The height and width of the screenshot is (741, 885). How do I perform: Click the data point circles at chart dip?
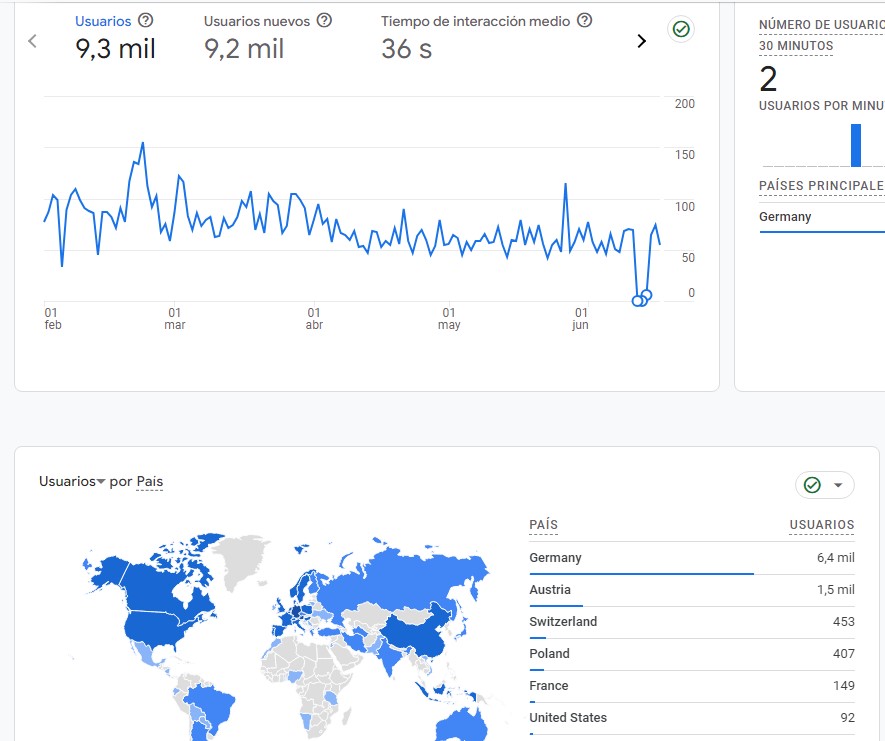(x=642, y=299)
